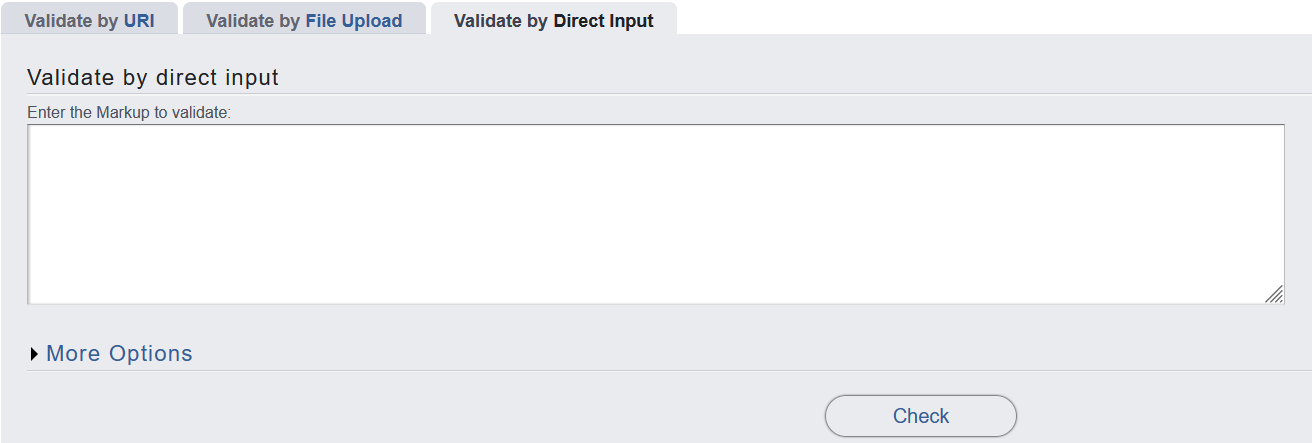Click 'File Upload' text in the middle tab

tap(354, 20)
